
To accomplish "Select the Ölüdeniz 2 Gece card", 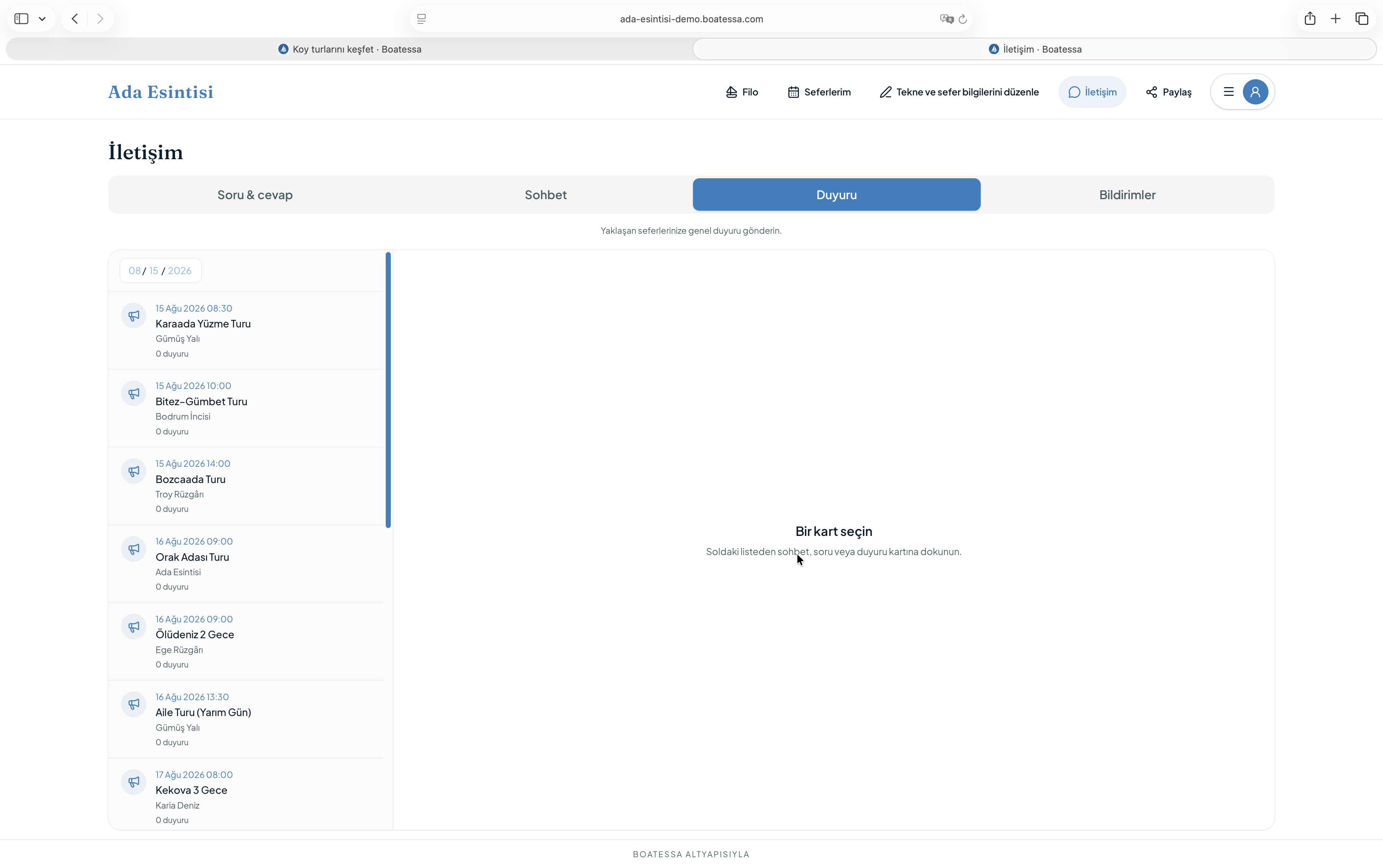I will [x=246, y=641].
